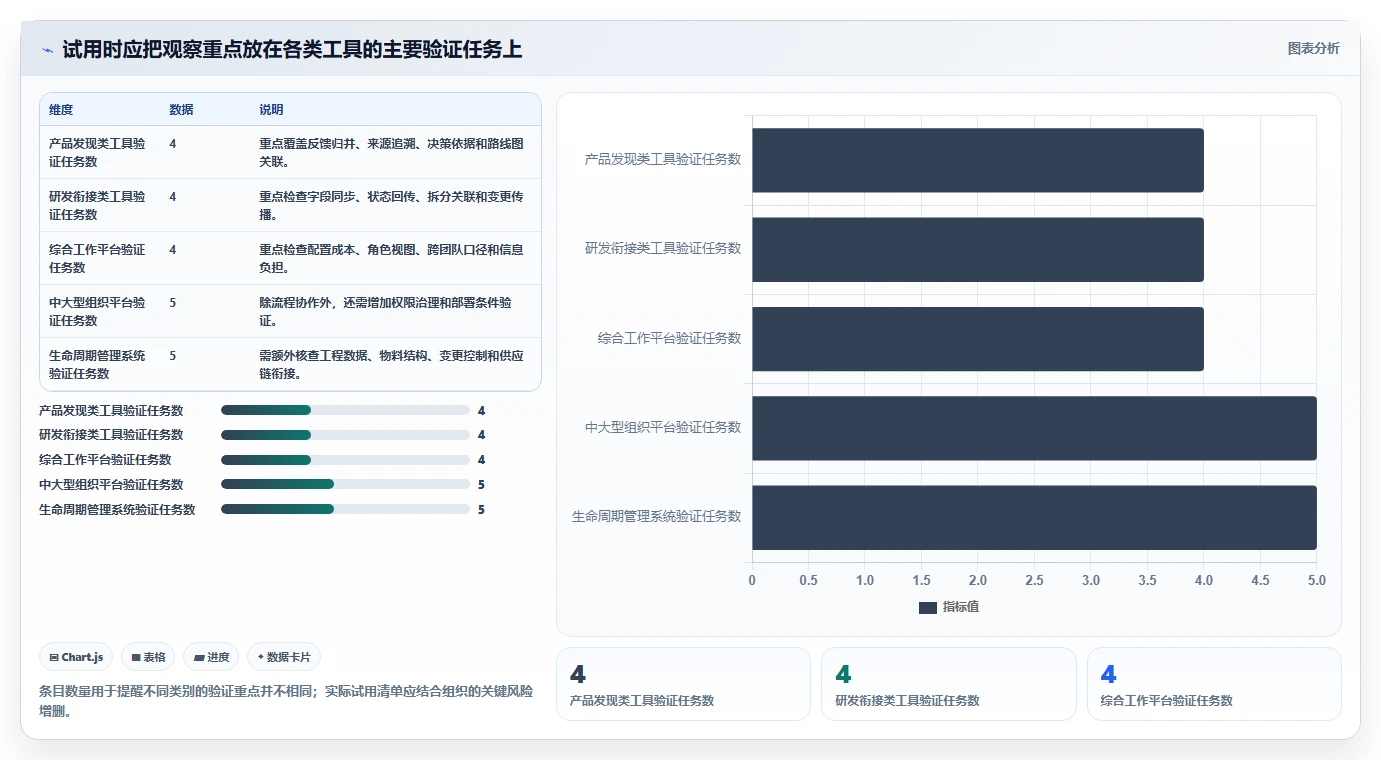Click the 维度 column header

point(61,110)
